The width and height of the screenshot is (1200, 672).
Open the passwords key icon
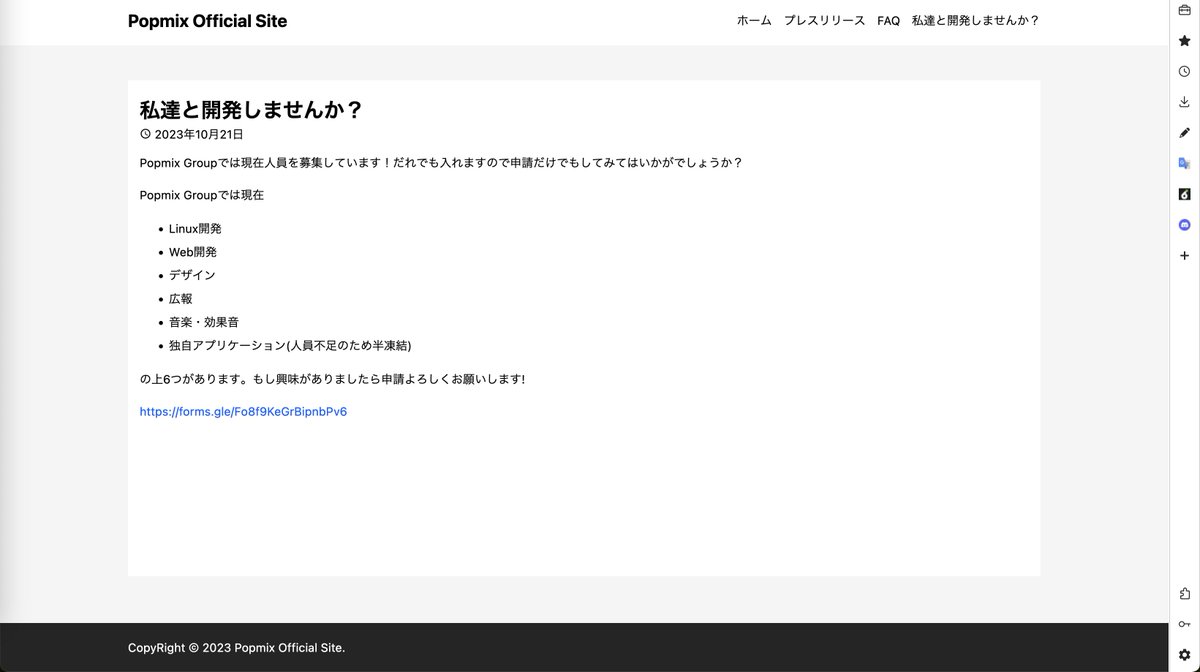click(1184, 624)
